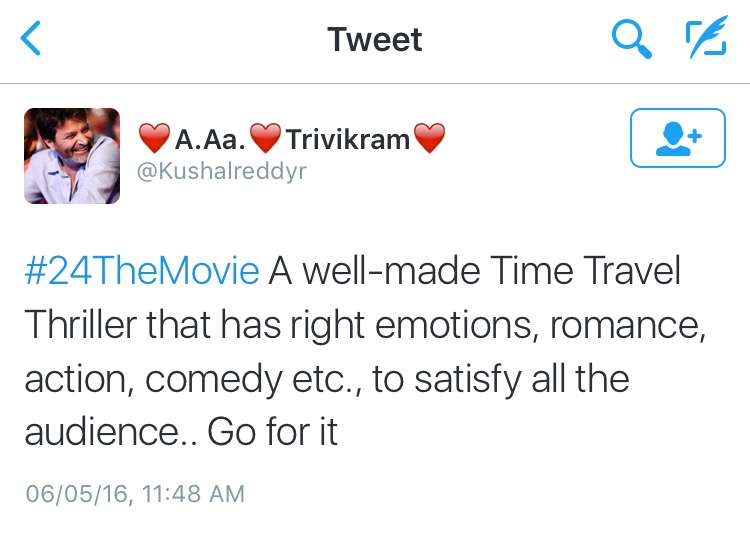Tap the name text "Trivikram"
Viewport: 750px width, 536px height.
click(348, 139)
